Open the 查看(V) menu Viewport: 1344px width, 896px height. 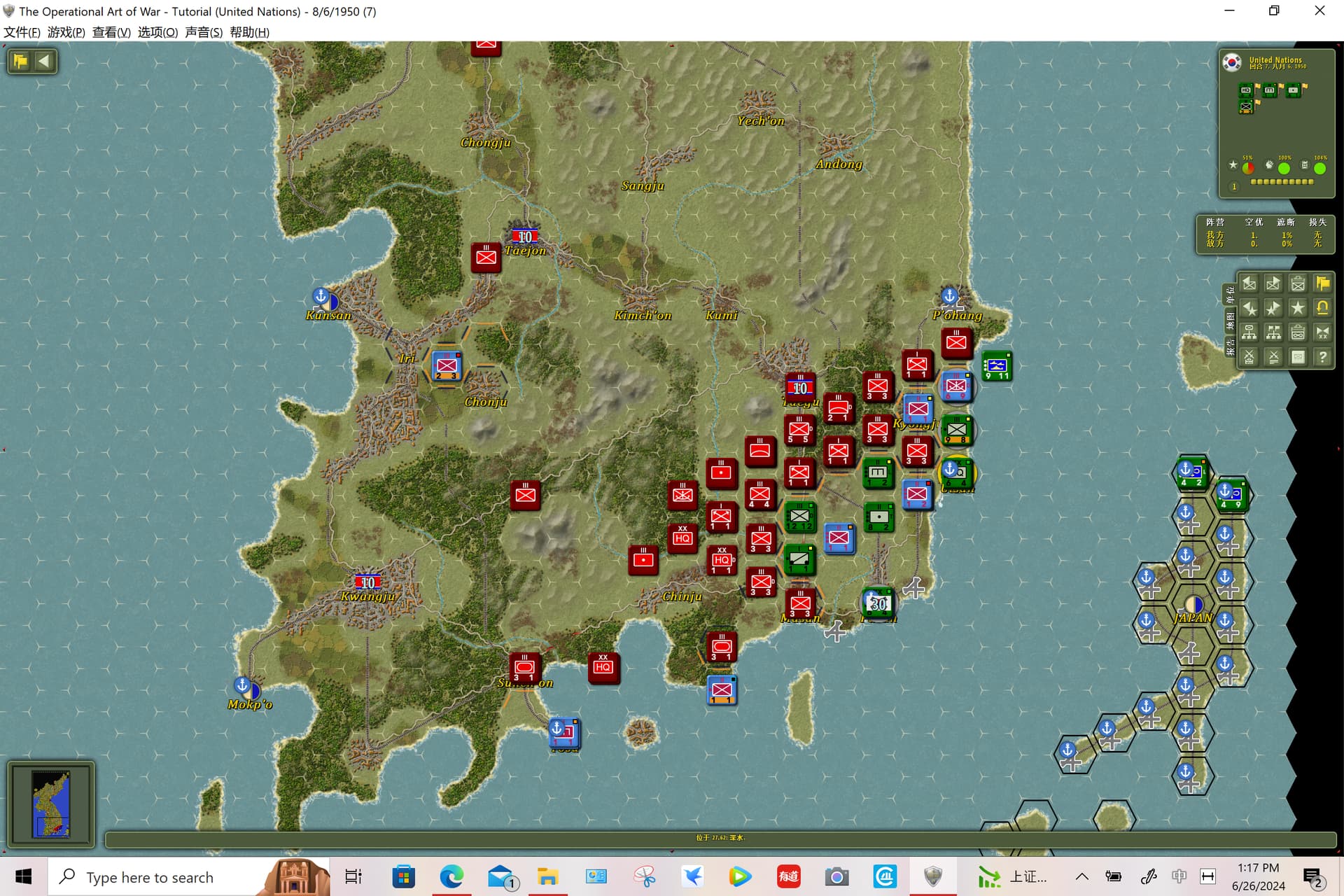pyautogui.click(x=111, y=32)
